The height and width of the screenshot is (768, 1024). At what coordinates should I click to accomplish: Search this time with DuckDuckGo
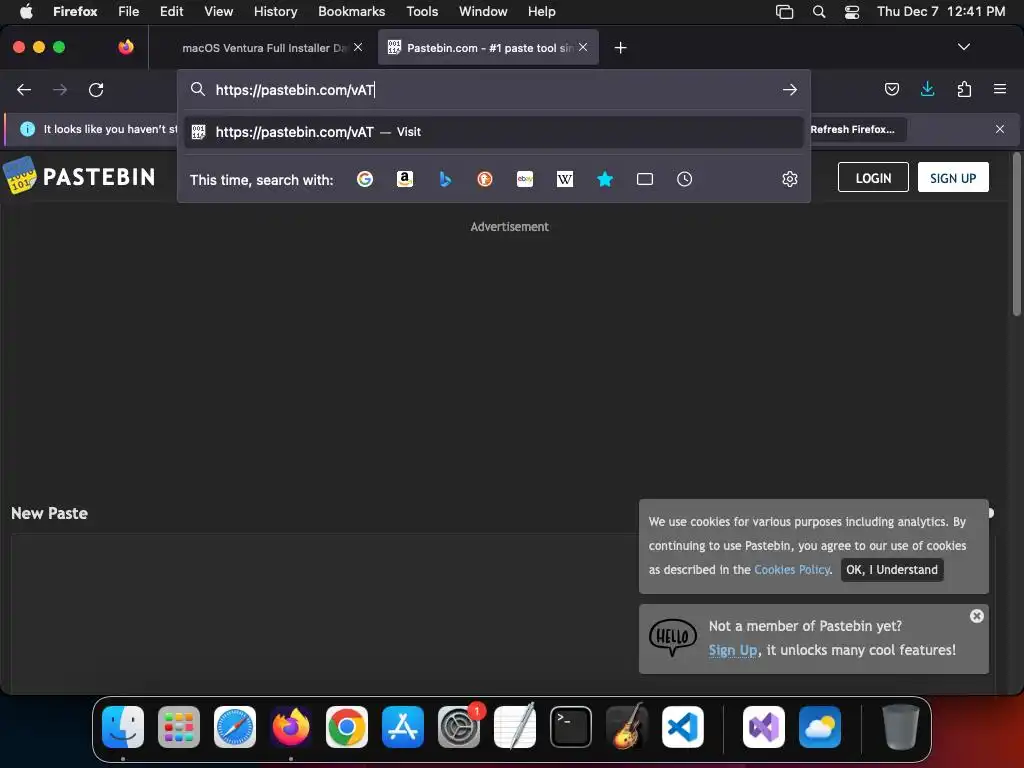[x=485, y=179]
